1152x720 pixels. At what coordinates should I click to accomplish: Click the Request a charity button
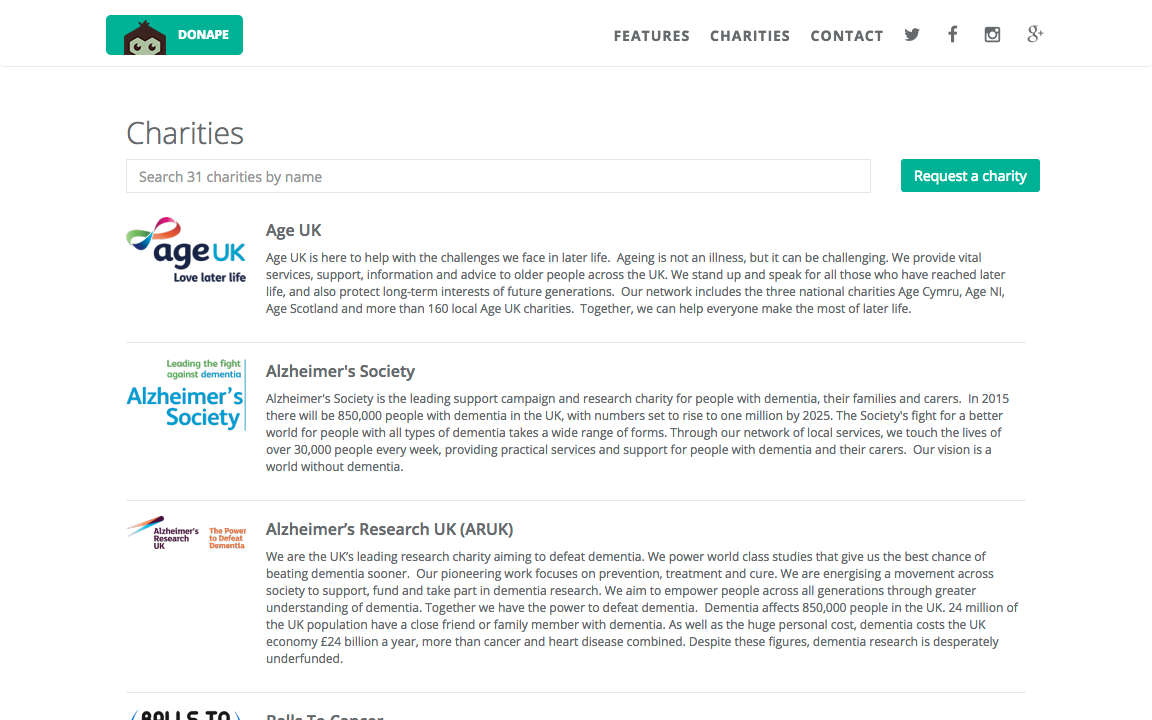point(970,176)
